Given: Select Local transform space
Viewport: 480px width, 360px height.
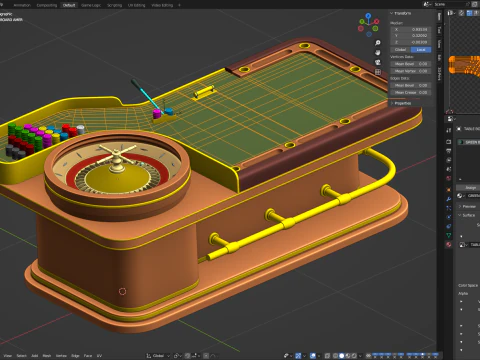Looking at the screenshot, I should pyautogui.click(x=421, y=50).
